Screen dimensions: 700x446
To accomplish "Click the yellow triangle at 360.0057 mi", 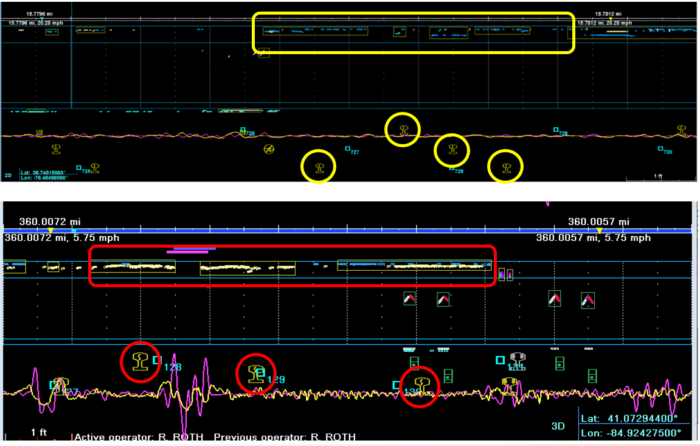I will click(600, 230).
